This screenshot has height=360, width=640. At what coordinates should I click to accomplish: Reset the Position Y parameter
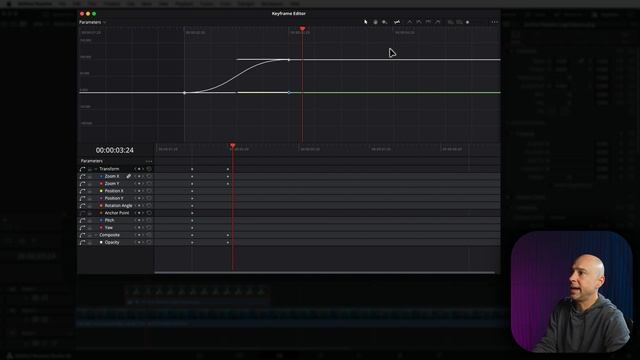[x=149, y=198]
